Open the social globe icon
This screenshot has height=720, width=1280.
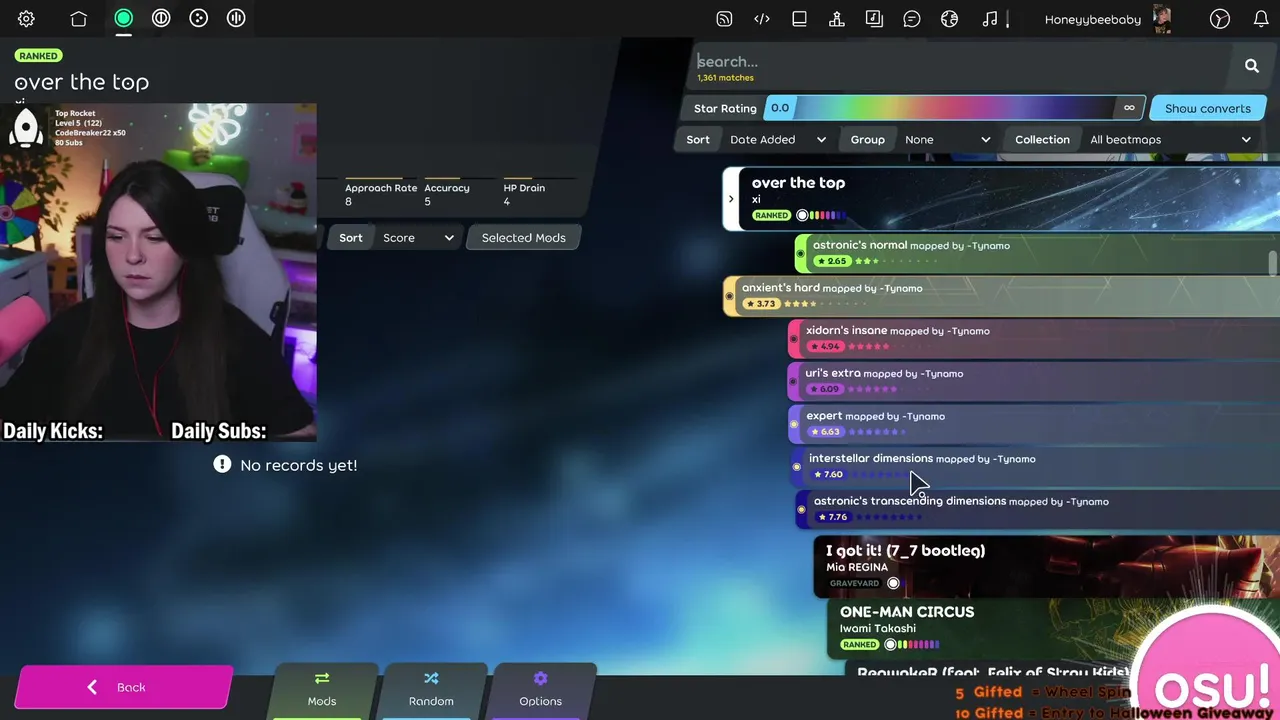click(949, 19)
